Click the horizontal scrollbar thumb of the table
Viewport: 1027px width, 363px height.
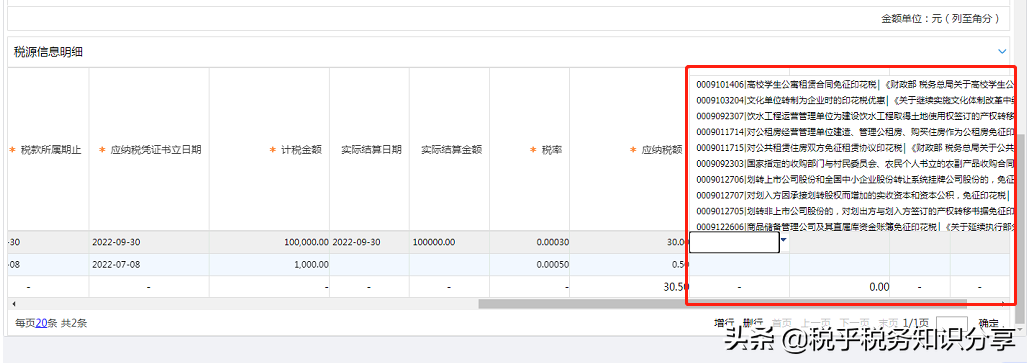722,303
